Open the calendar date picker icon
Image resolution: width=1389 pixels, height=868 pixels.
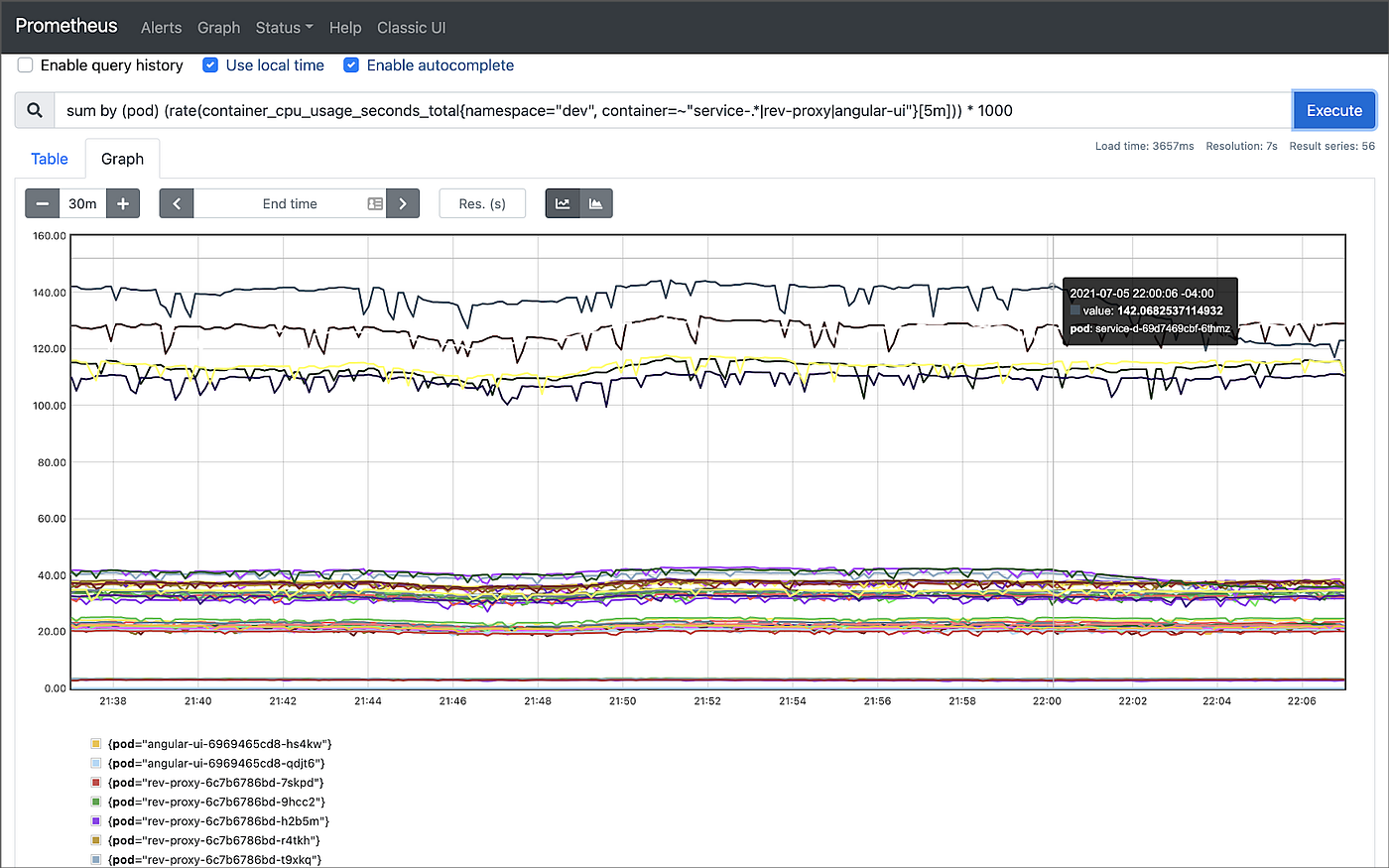coord(374,202)
